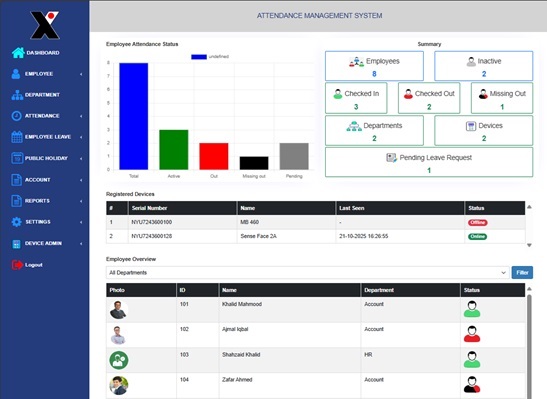Expand the Public Holiday submenu arrow
The height and width of the screenshot is (399, 547).
tap(81, 158)
